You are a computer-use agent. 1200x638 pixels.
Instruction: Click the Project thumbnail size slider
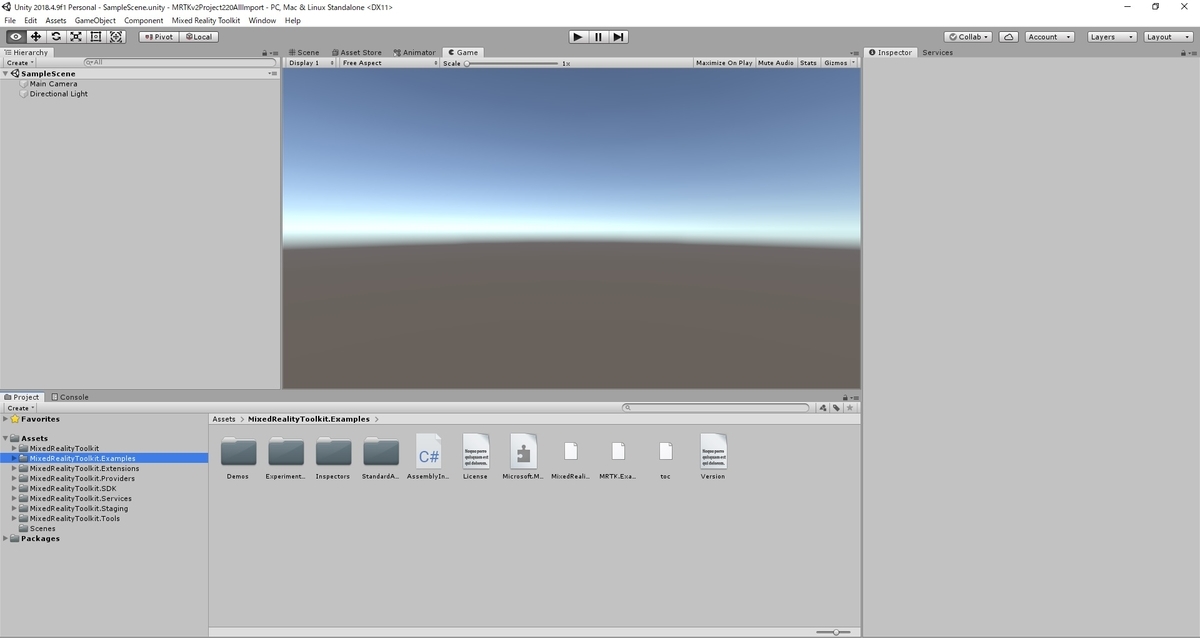(835, 632)
